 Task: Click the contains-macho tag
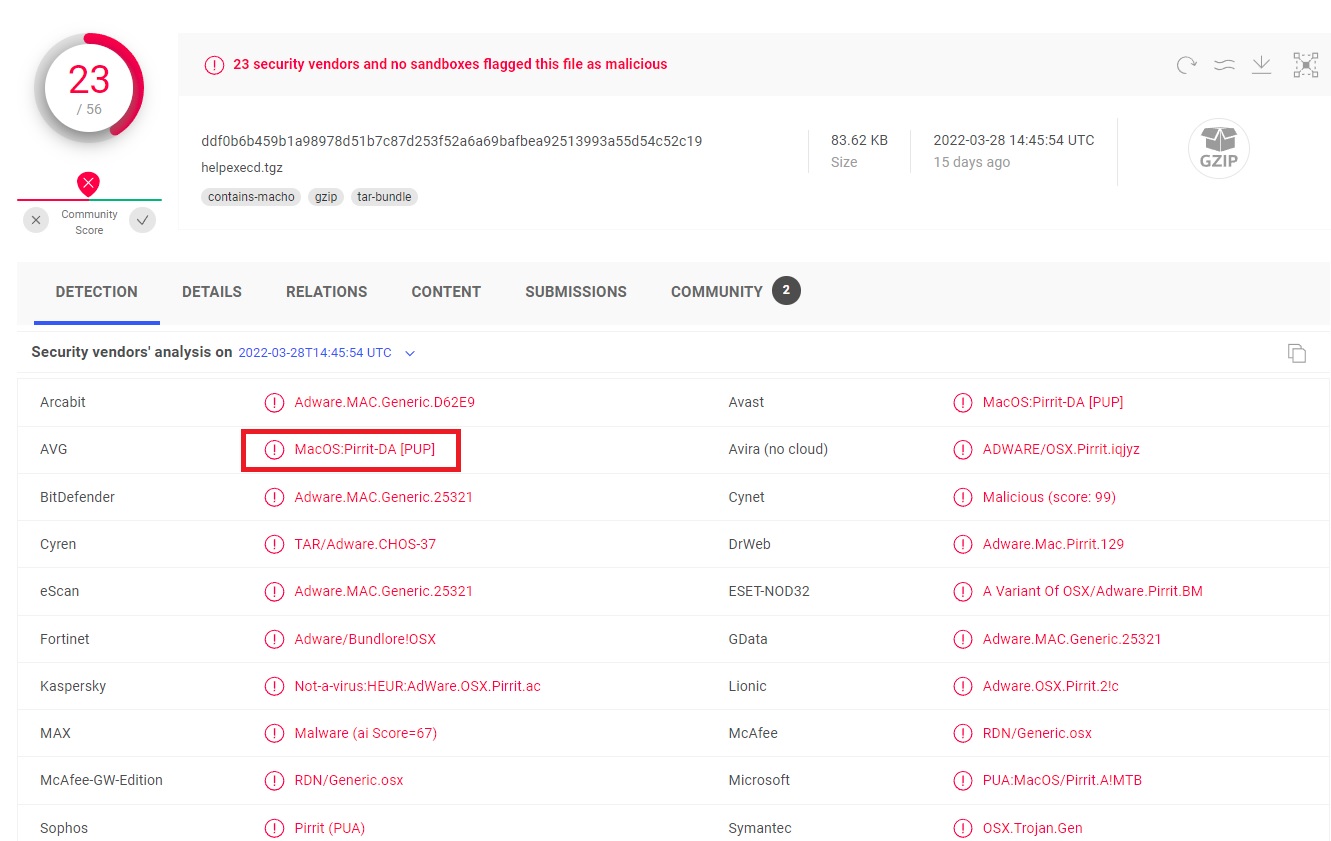click(x=251, y=197)
